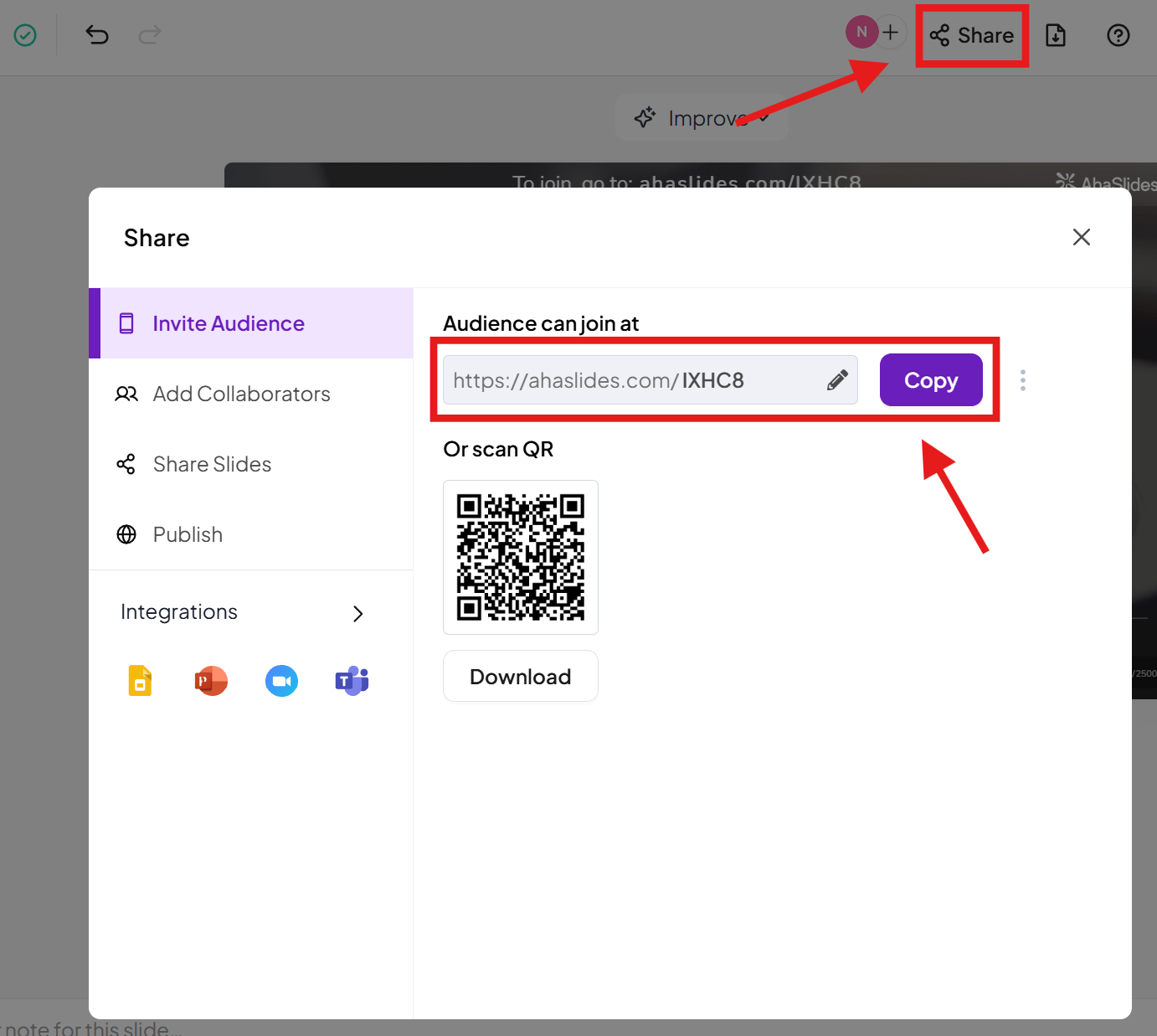
Task: Click the audience join URL field
Action: coord(628,380)
